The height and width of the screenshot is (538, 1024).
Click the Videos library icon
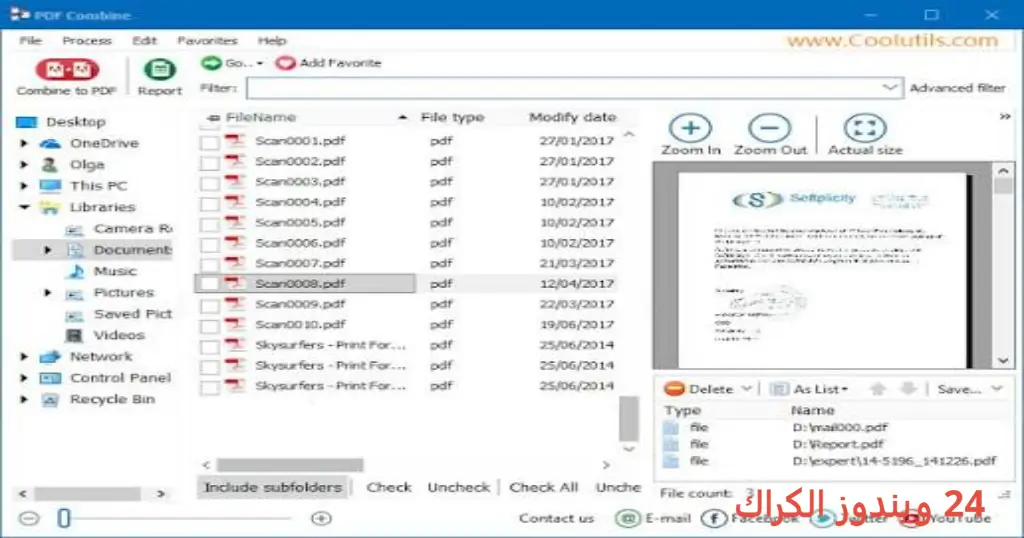pyautogui.click(x=74, y=336)
